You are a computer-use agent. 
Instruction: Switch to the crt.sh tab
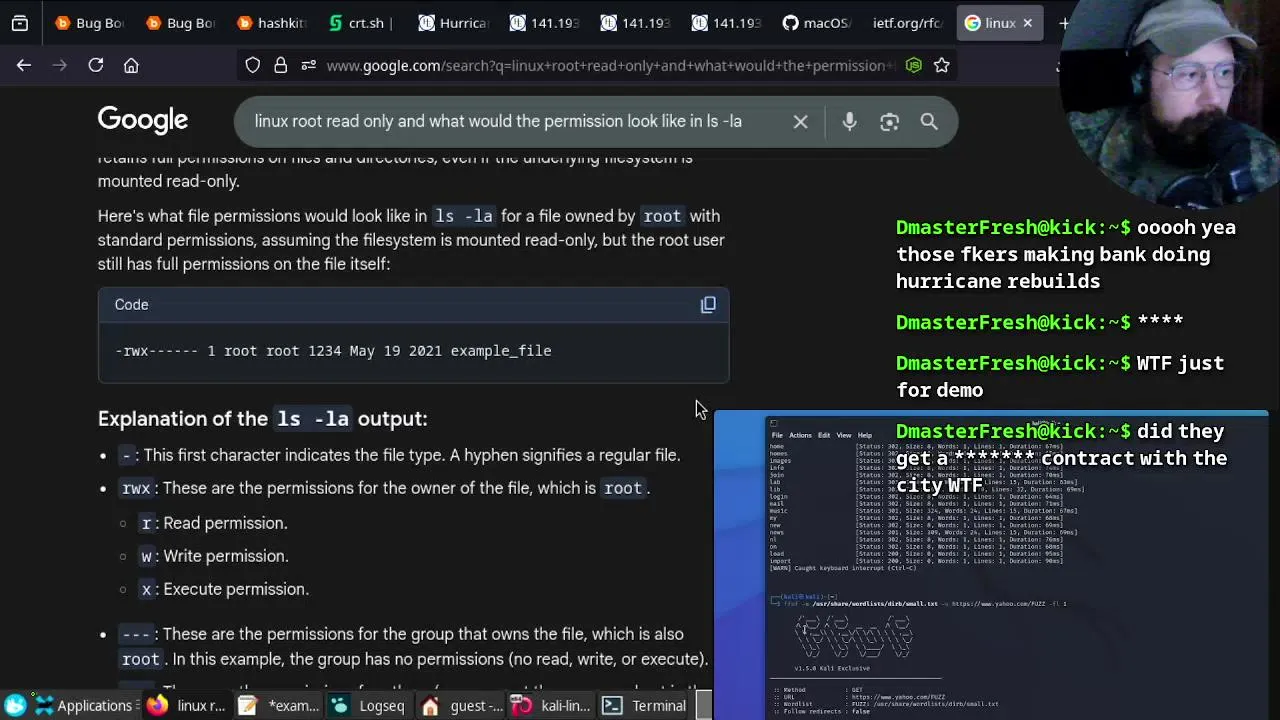tap(361, 22)
